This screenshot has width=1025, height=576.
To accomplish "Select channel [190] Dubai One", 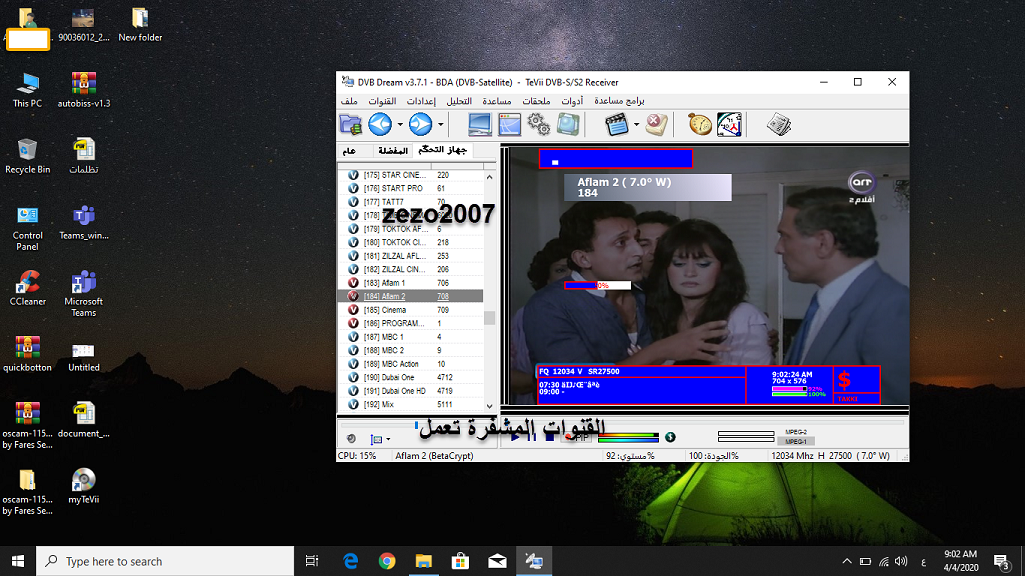I will (x=411, y=377).
